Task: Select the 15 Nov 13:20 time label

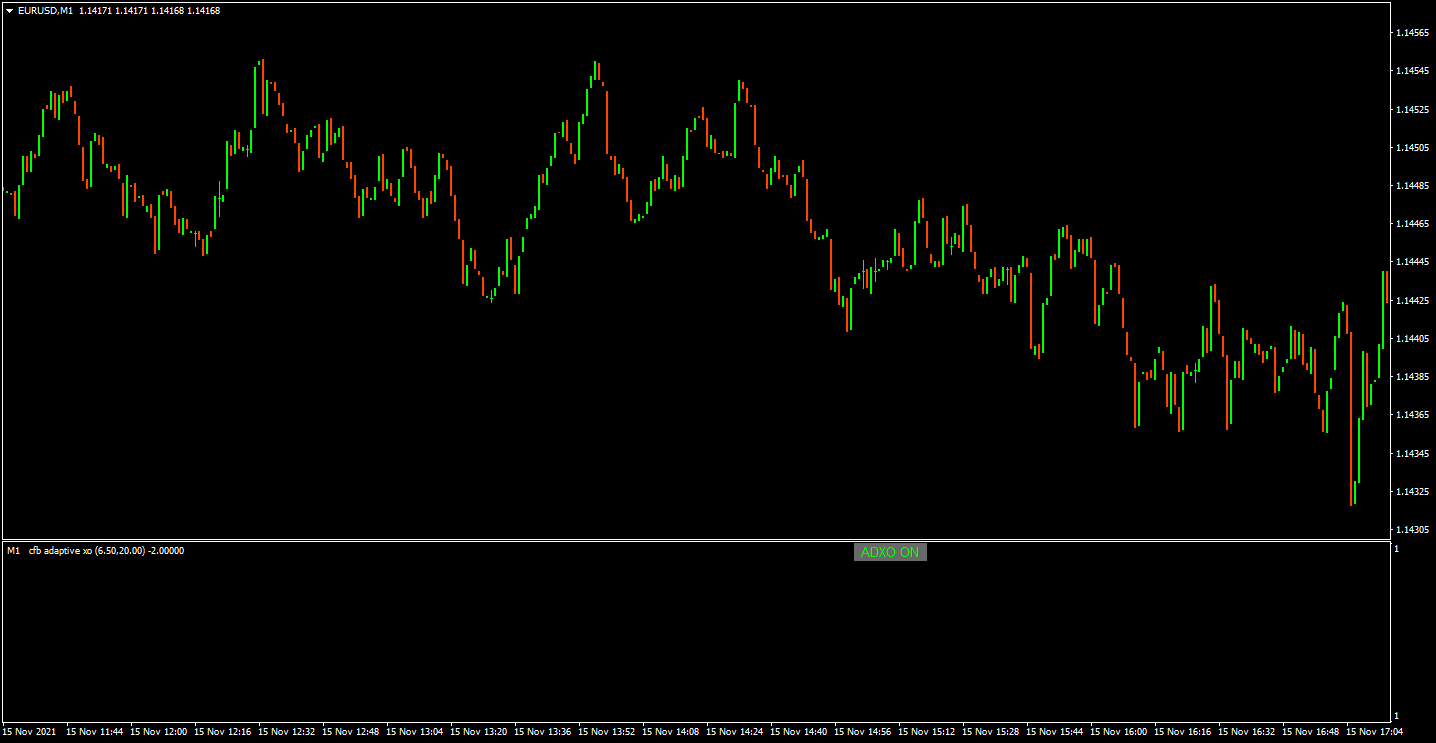Action: [479, 732]
